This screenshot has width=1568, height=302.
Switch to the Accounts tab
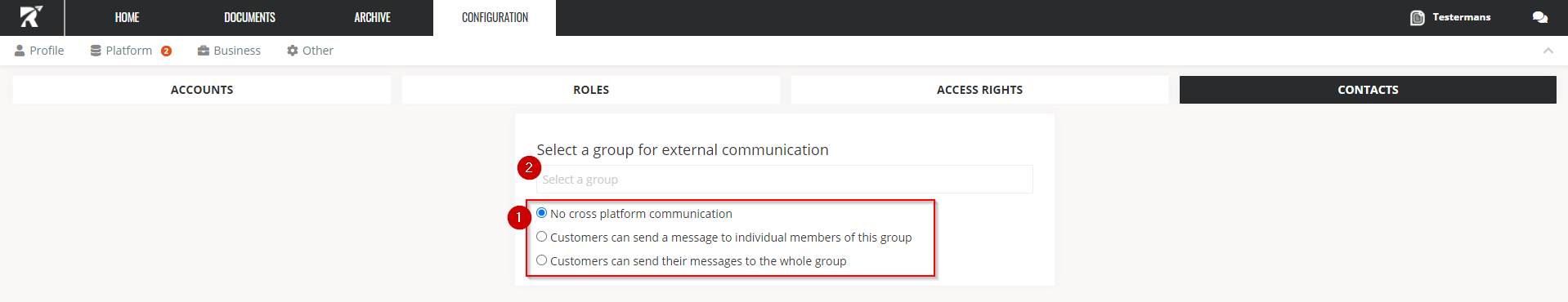pos(202,90)
